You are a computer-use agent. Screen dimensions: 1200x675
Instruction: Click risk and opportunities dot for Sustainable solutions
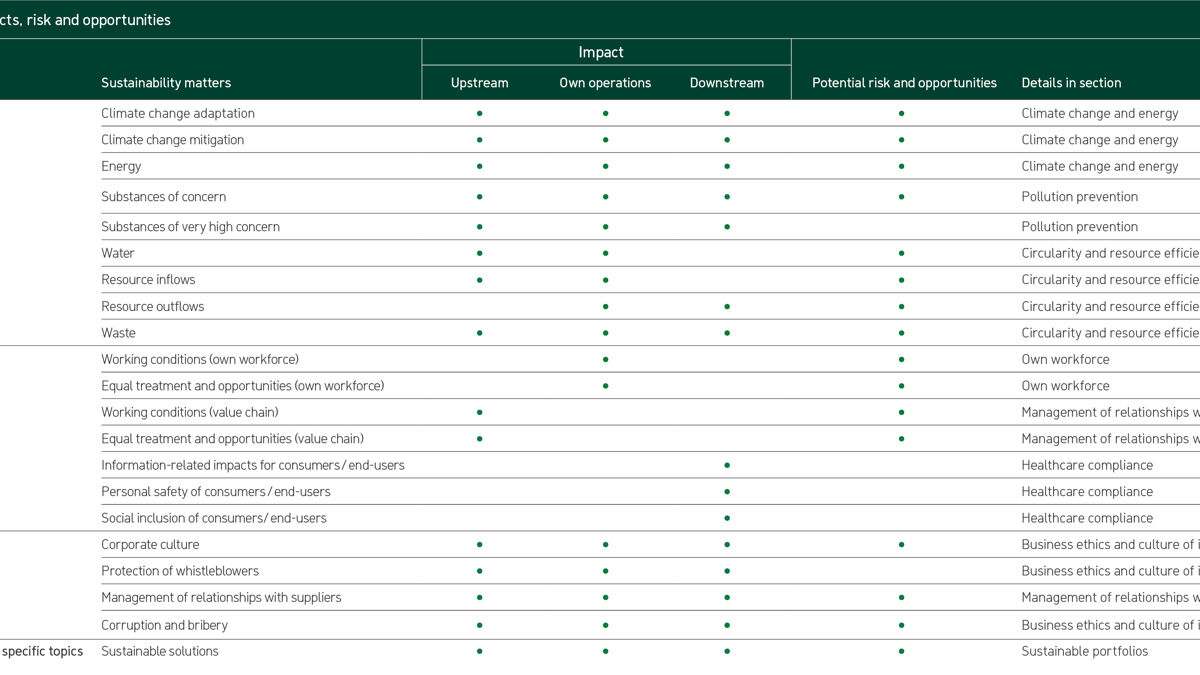[901, 651]
